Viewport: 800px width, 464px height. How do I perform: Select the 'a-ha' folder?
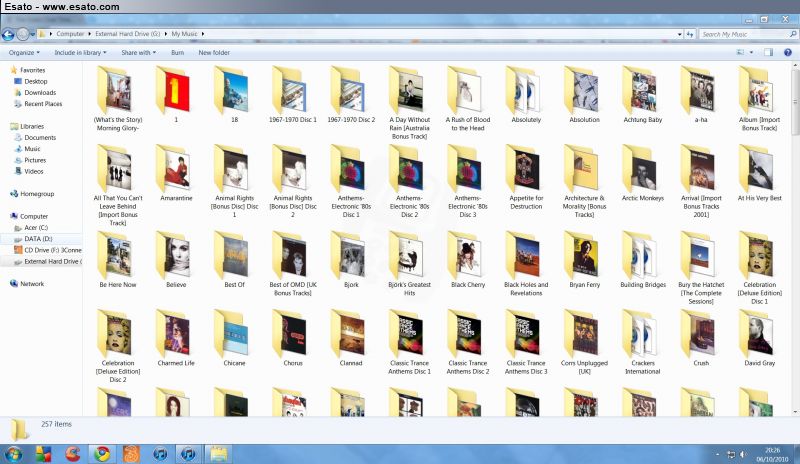click(701, 97)
